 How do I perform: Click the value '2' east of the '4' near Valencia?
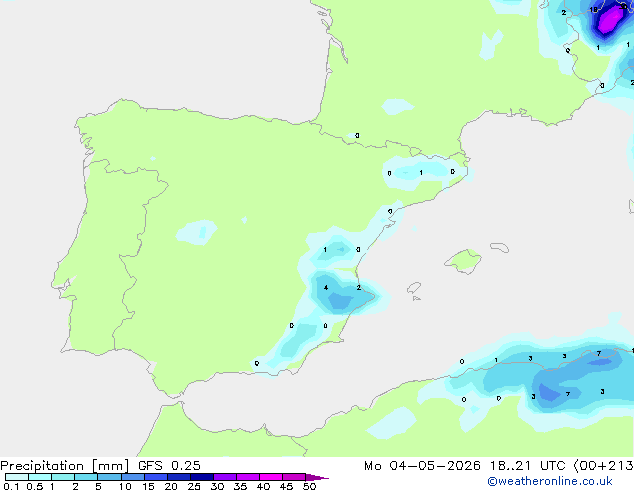tap(359, 287)
